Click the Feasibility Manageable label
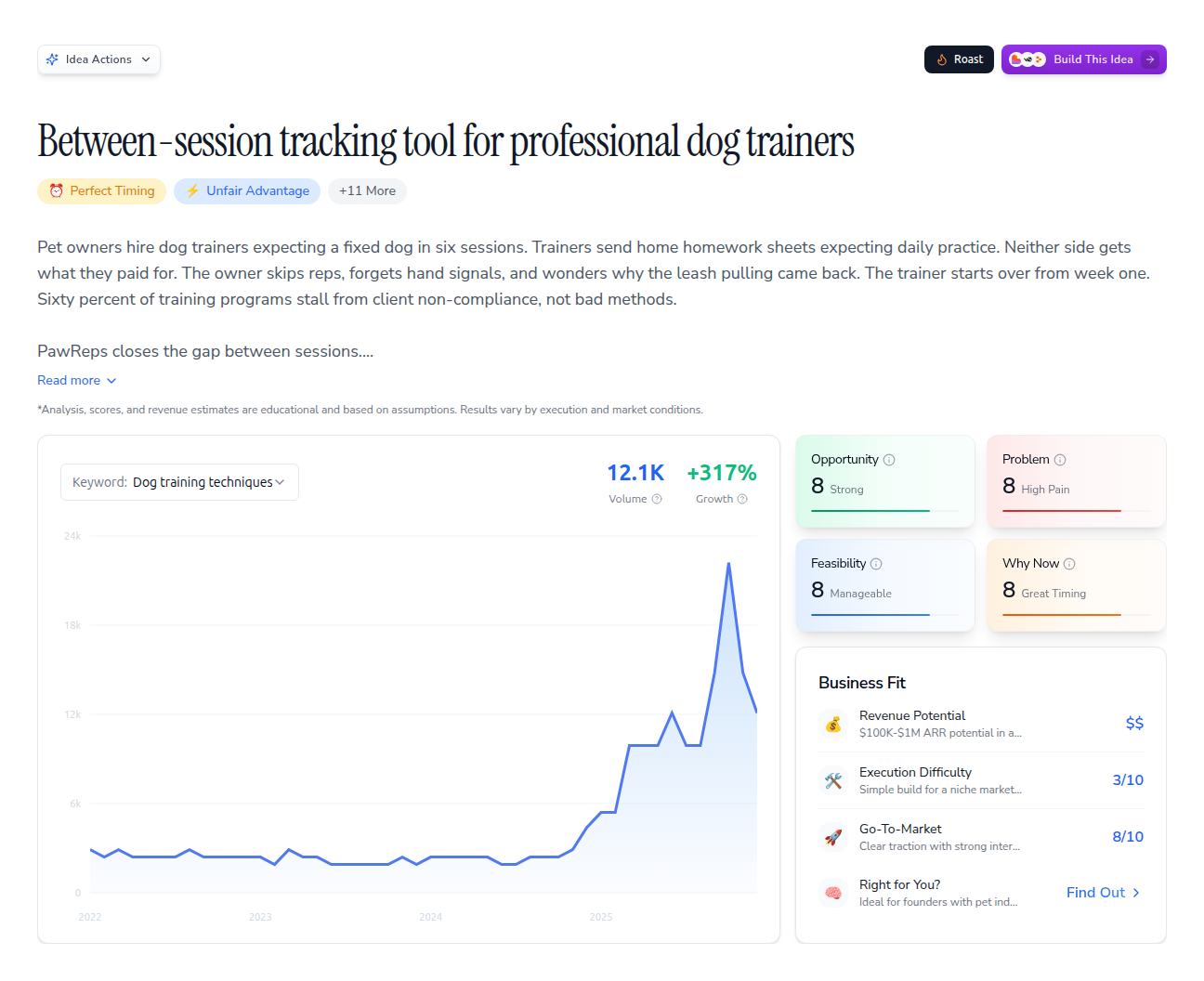This screenshot has height=981, width=1204. point(860,594)
